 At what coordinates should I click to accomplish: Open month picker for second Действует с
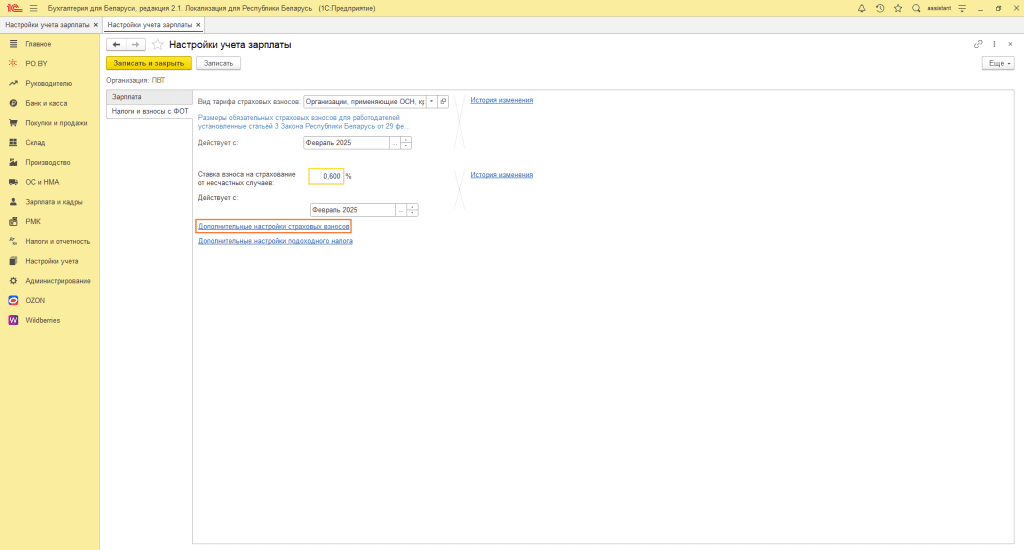pyautogui.click(x=401, y=210)
